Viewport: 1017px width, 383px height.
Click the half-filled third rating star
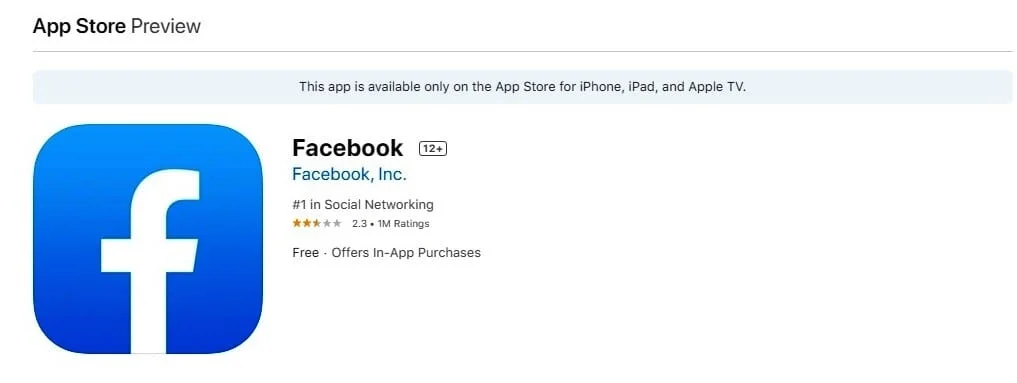pos(317,224)
